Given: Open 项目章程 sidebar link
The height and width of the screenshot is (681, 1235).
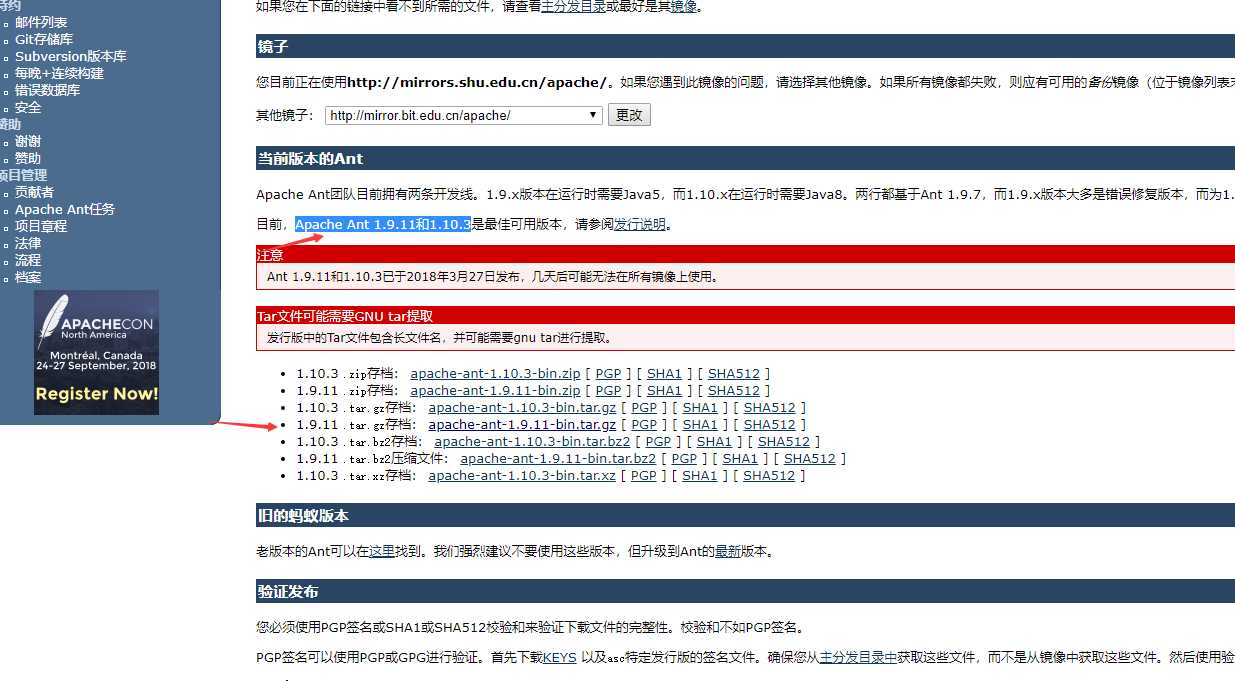Looking at the screenshot, I should click(41, 226).
